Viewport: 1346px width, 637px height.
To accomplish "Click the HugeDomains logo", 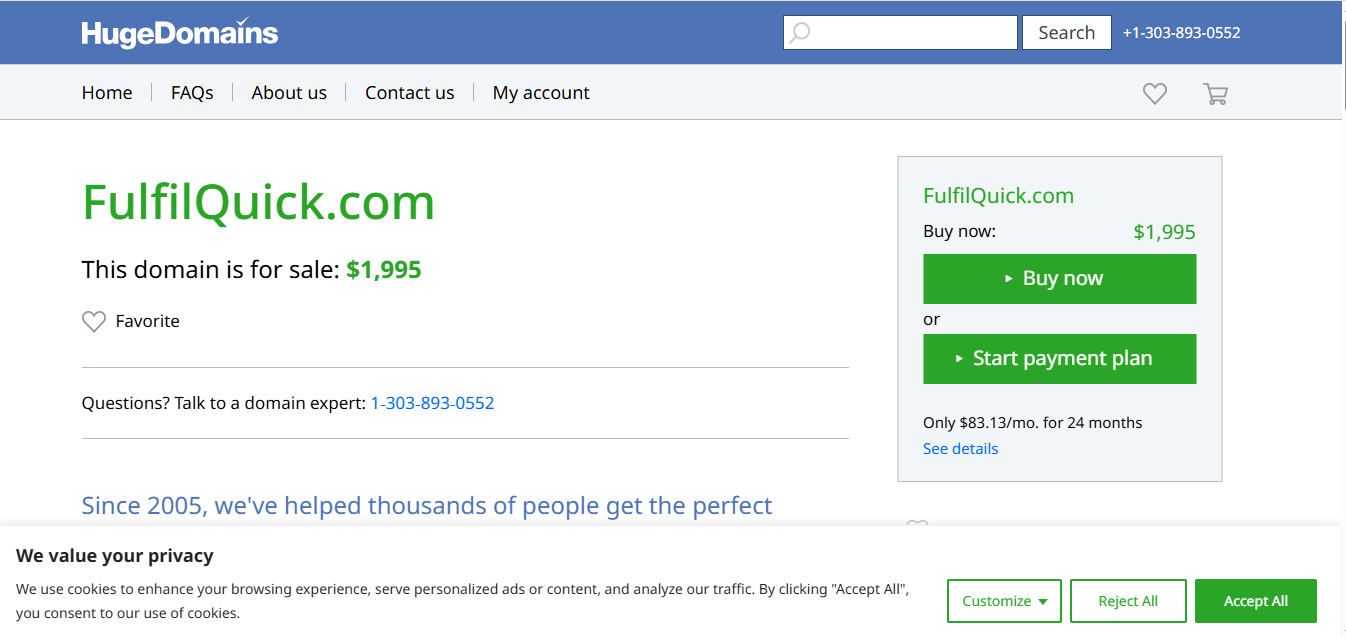I will tap(180, 33).
